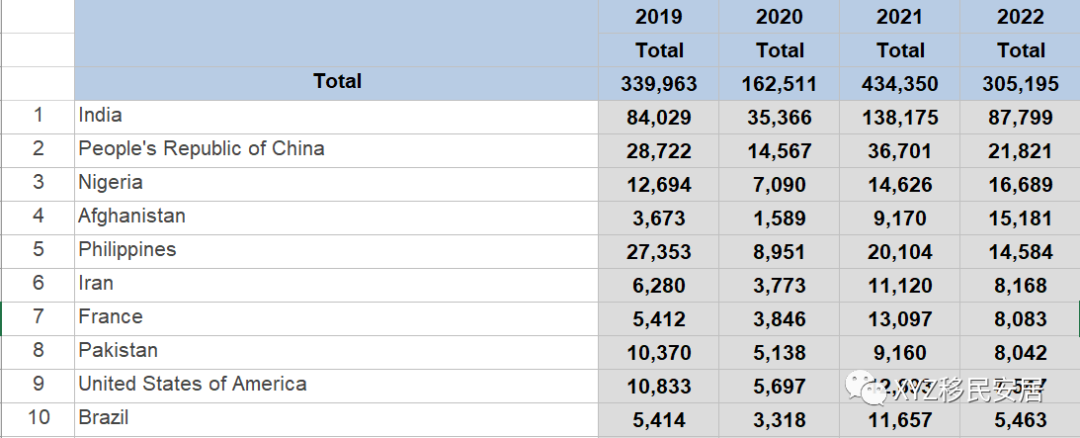The width and height of the screenshot is (1080, 438).
Task: Click the 2022 overall total 305,195
Action: pos(1020,84)
